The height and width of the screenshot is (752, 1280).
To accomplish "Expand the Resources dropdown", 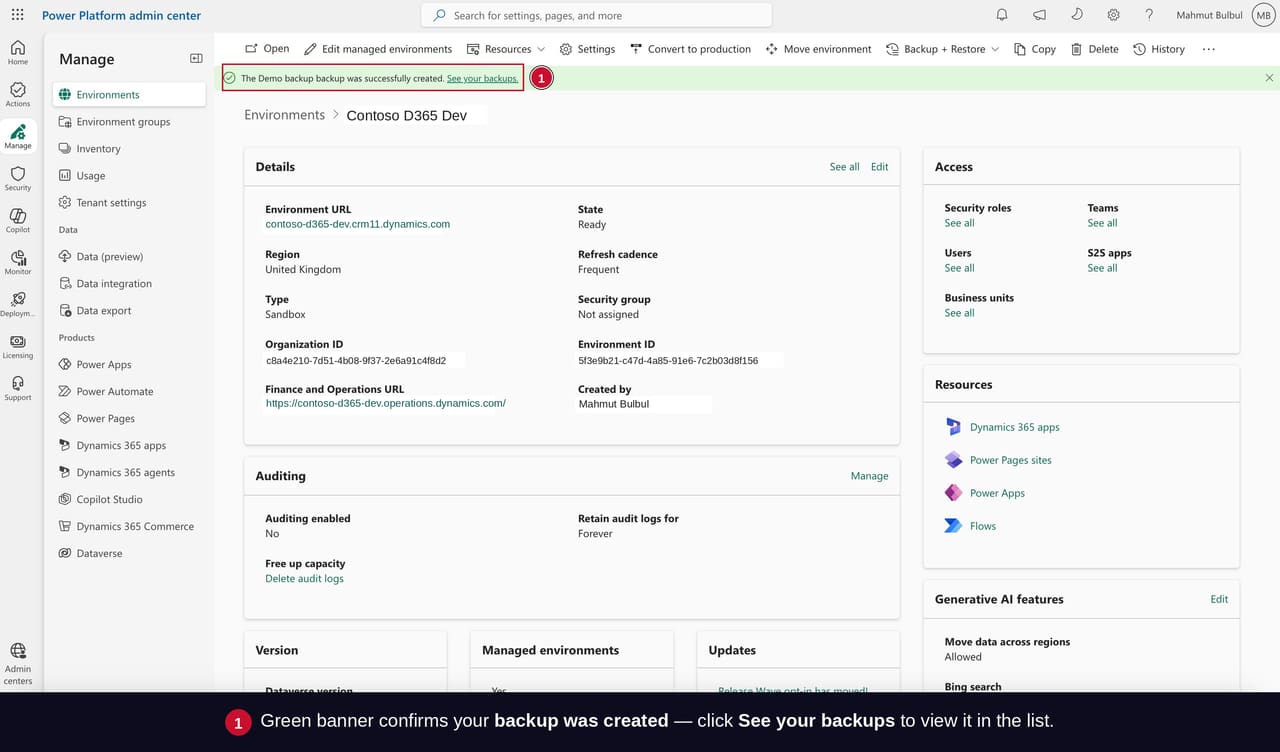I will pyautogui.click(x=506, y=49).
